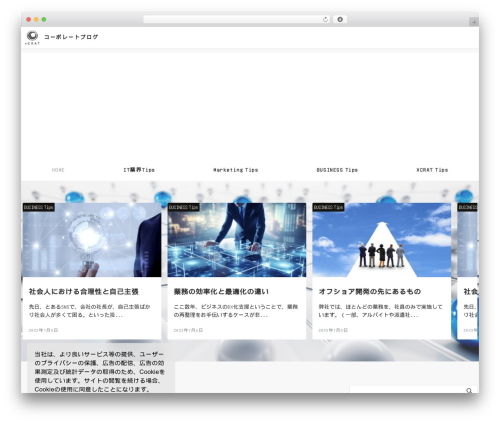Click the browser address bar
The width and height of the screenshot is (500, 423).
coord(237,19)
